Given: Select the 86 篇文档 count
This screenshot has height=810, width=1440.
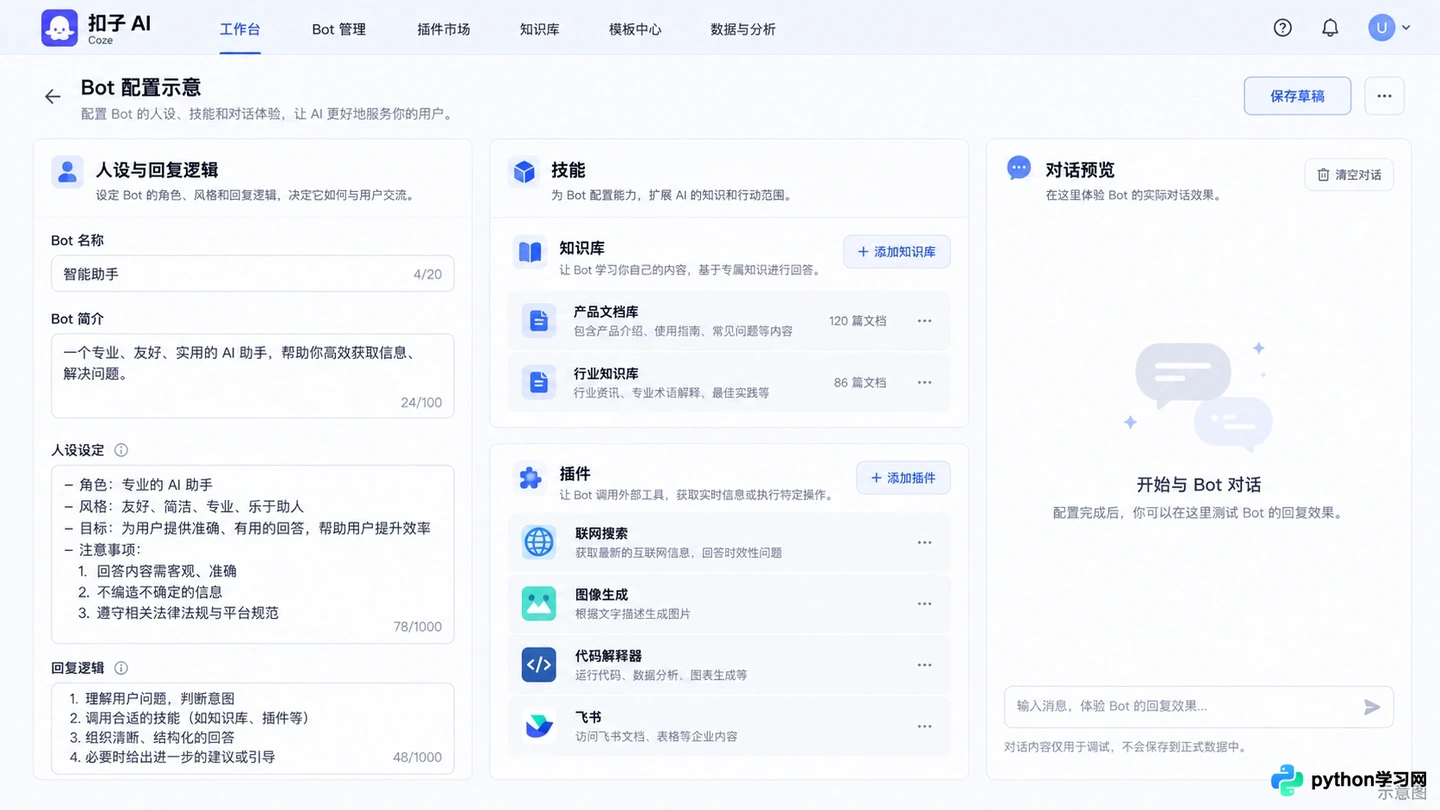Looking at the screenshot, I should click(860, 382).
